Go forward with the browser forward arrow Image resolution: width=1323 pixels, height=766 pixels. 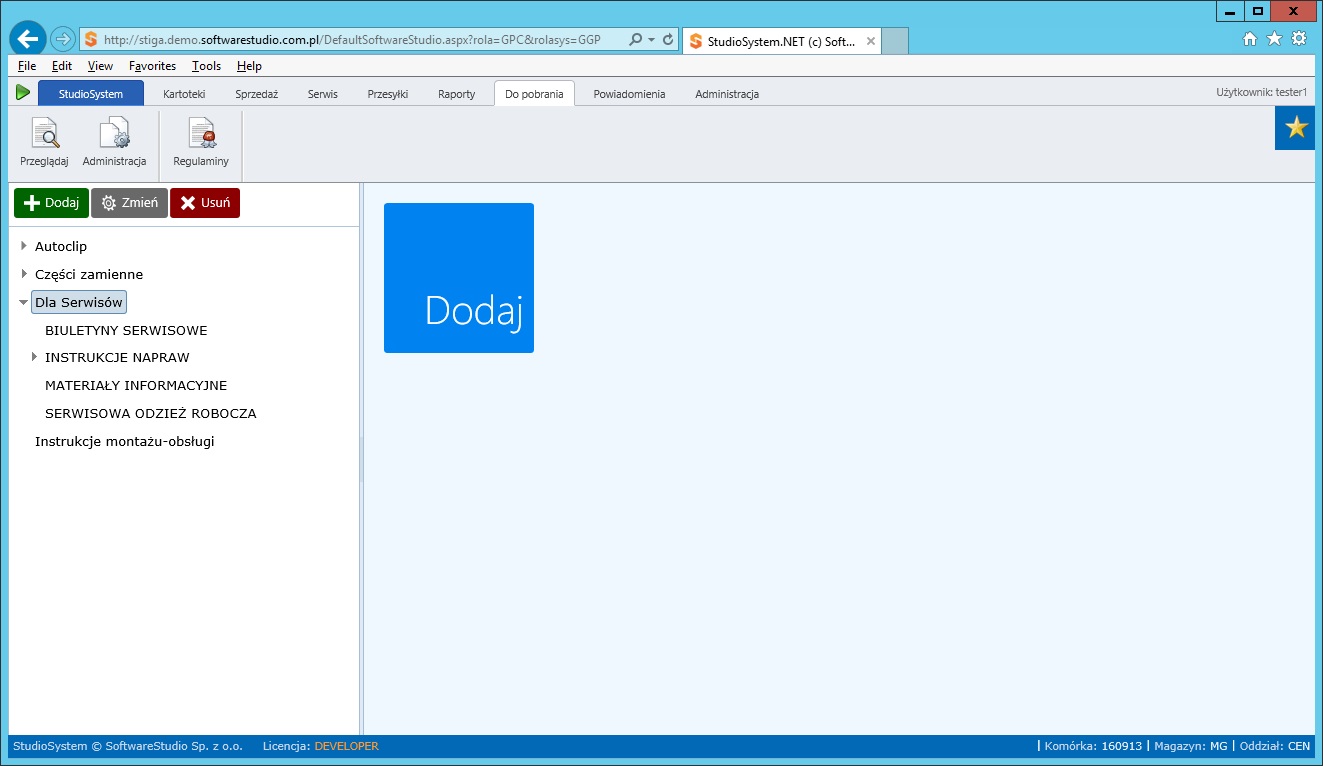tap(63, 40)
